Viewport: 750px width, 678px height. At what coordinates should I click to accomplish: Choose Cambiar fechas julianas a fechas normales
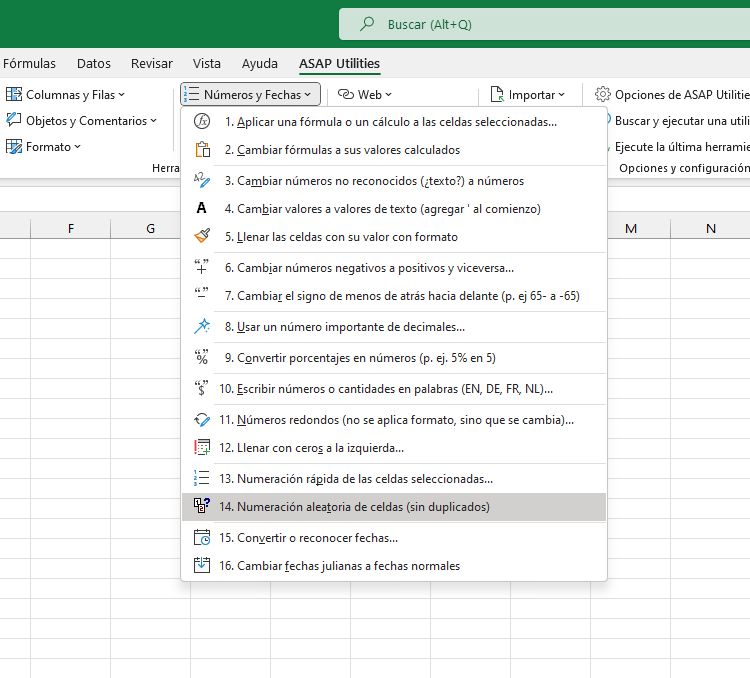[394, 565]
